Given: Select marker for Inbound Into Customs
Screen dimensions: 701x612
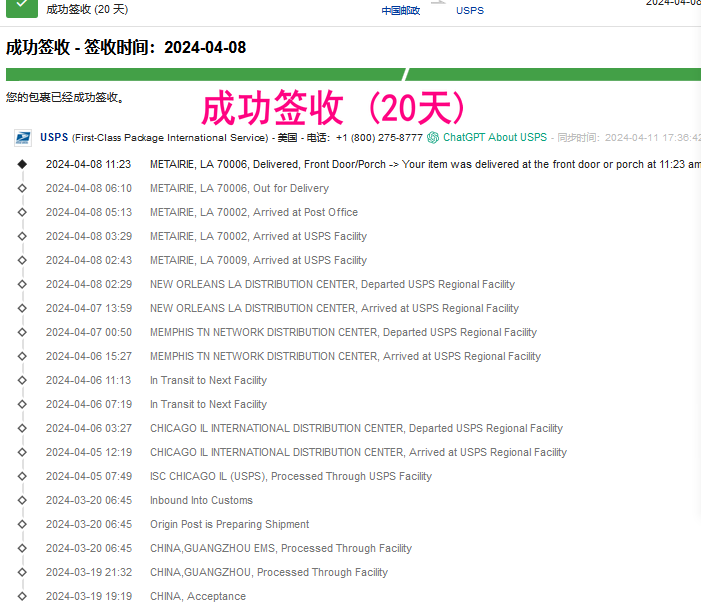Looking at the screenshot, I should (x=22, y=500).
